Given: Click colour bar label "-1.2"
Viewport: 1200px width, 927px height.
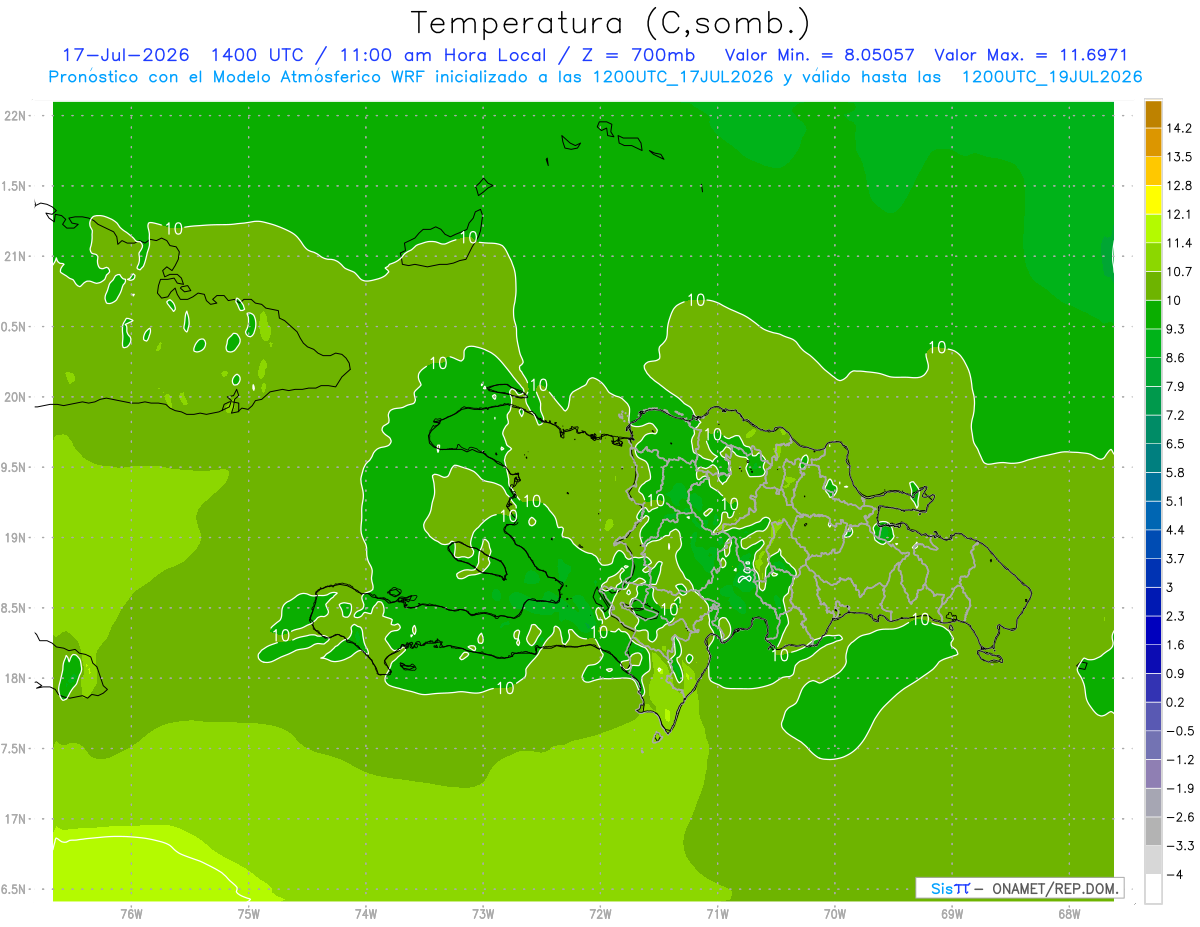Looking at the screenshot, I should click(1180, 759).
